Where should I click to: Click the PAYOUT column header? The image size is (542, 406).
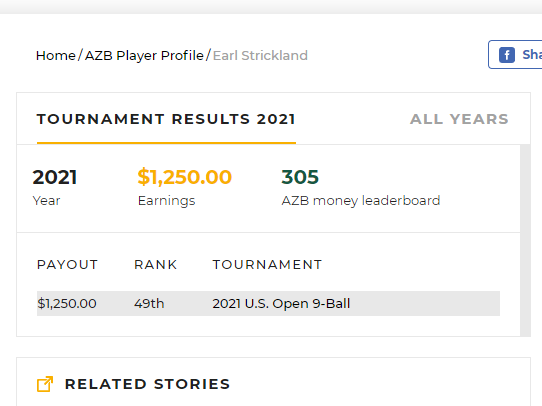(x=67, y=265)
